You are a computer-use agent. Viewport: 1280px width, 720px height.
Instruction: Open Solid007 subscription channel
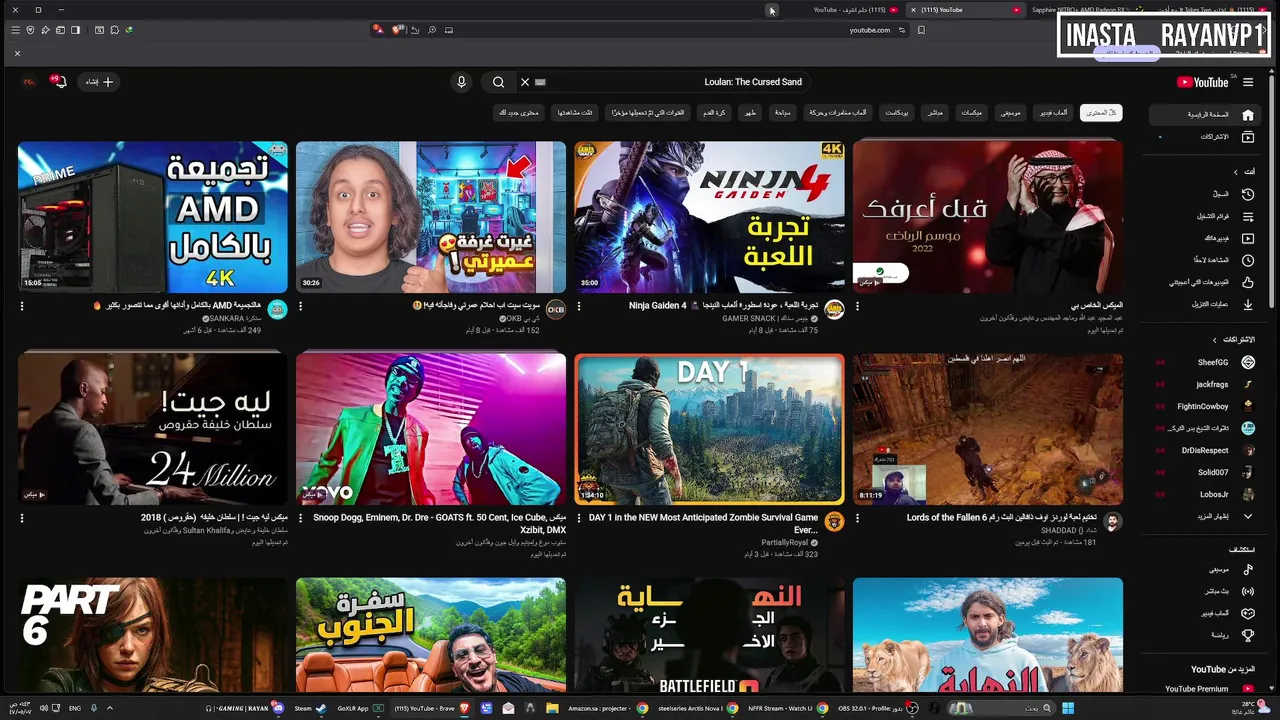pyautogui.click(x=1205, y=472)
